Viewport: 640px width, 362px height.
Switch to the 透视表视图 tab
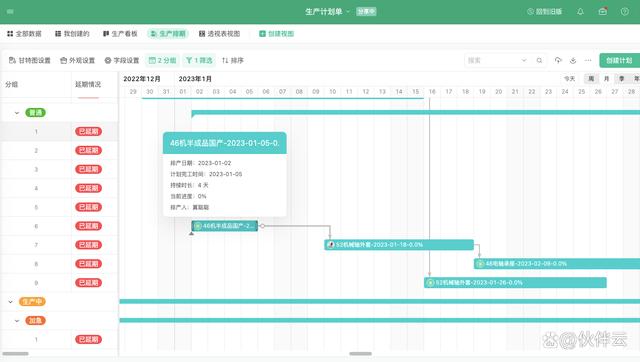[219, 33]
